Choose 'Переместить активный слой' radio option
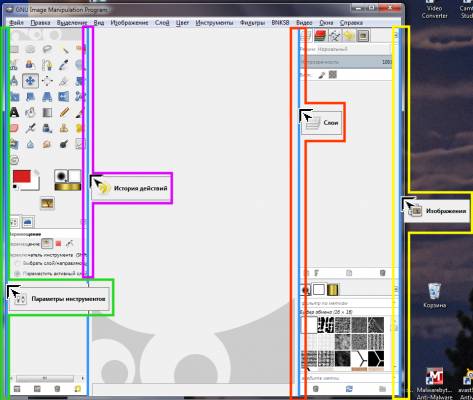Viewport: 473px width, 400px height. click(x=50, y=274)
